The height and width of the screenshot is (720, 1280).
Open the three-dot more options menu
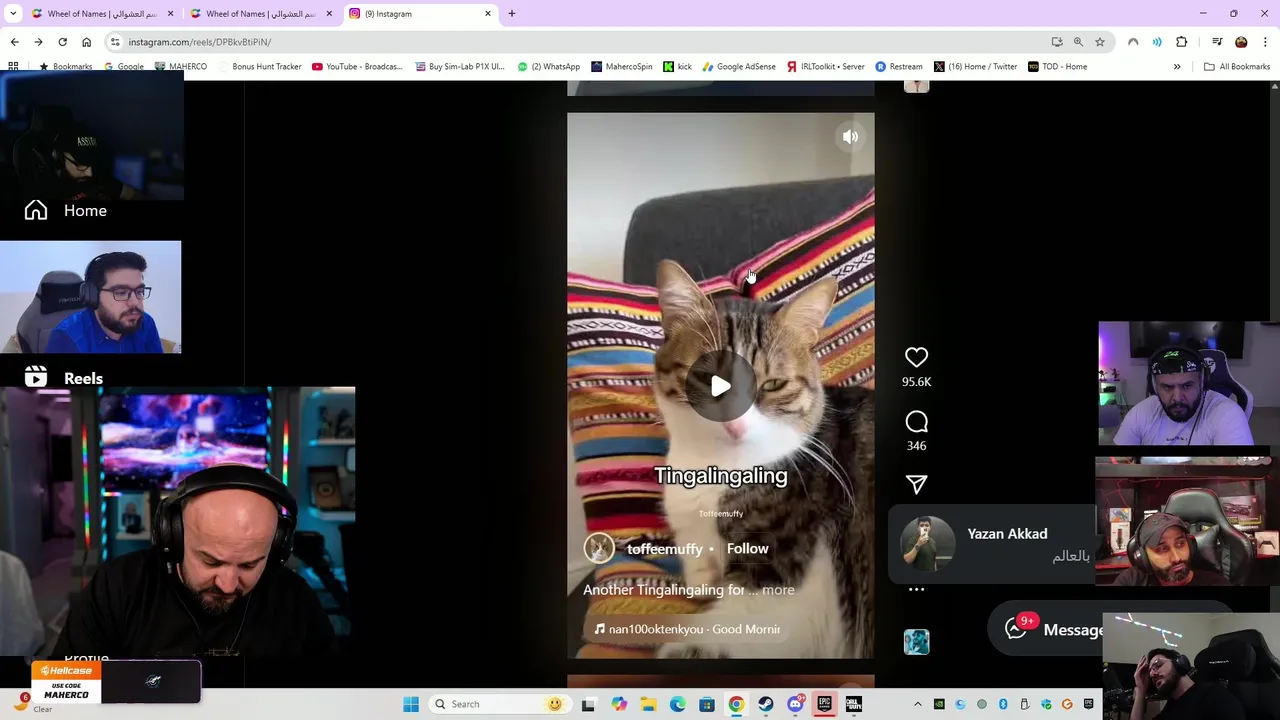[916, 590]
